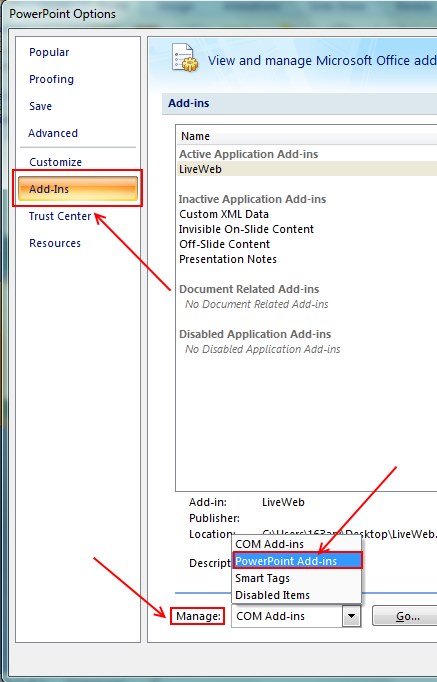The height and width of the screenshot is (682, 437).
Task: Open the Advanced options category
Action: pos(53,133)
